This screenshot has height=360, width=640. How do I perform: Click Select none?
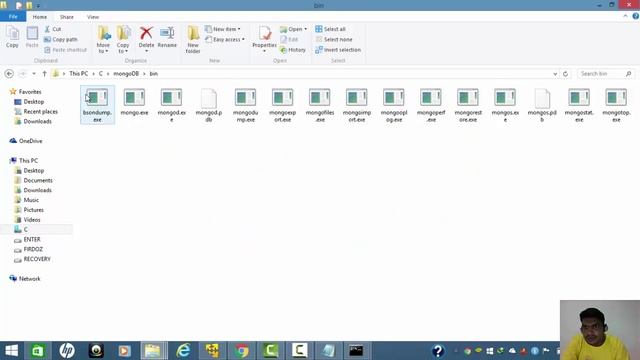(x=334, y=40)
